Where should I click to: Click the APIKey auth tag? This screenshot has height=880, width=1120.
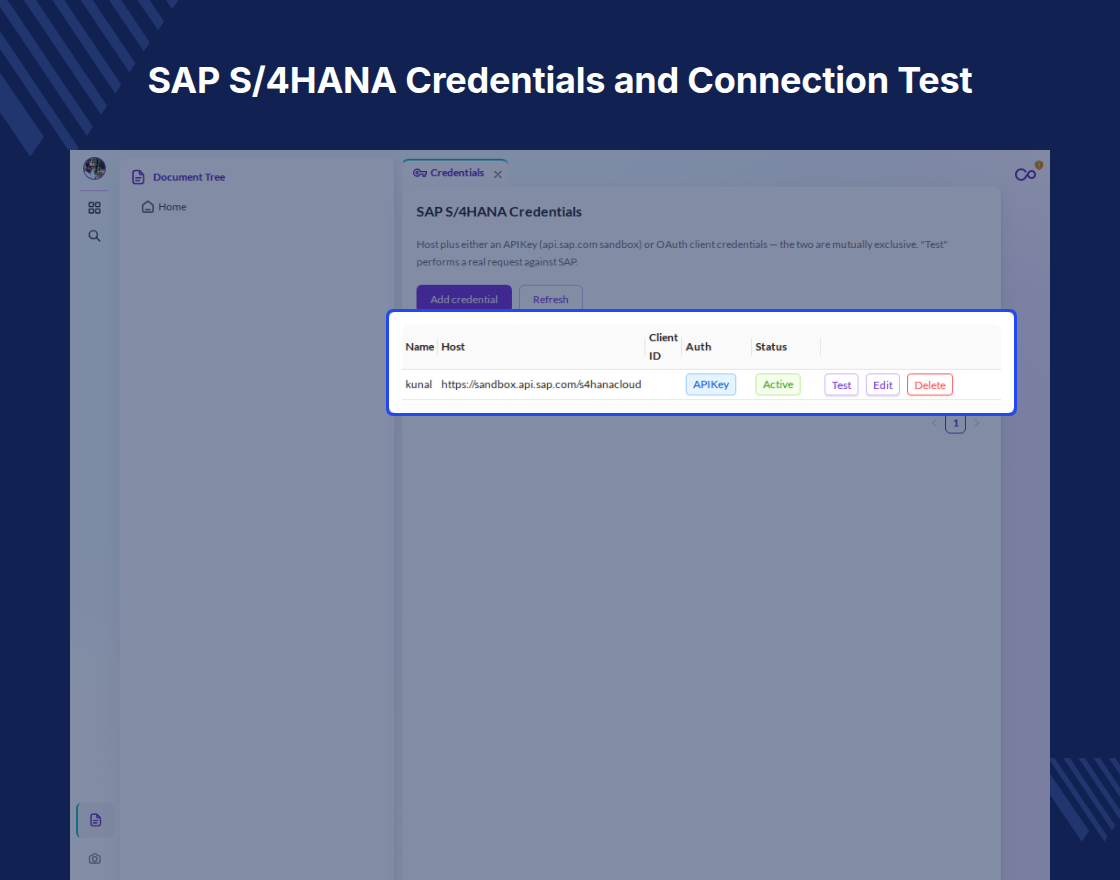coord(711,384)
